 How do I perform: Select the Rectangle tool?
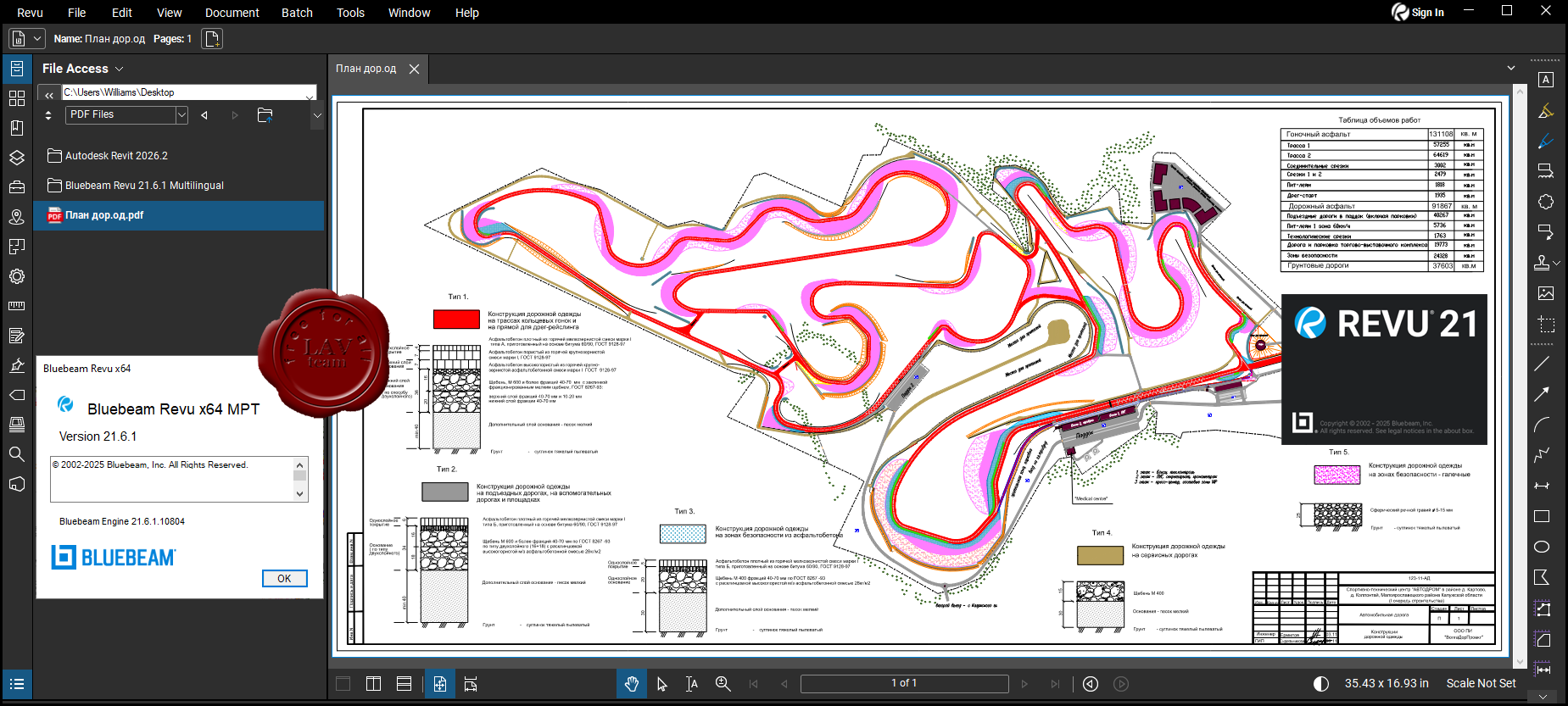1543,516
